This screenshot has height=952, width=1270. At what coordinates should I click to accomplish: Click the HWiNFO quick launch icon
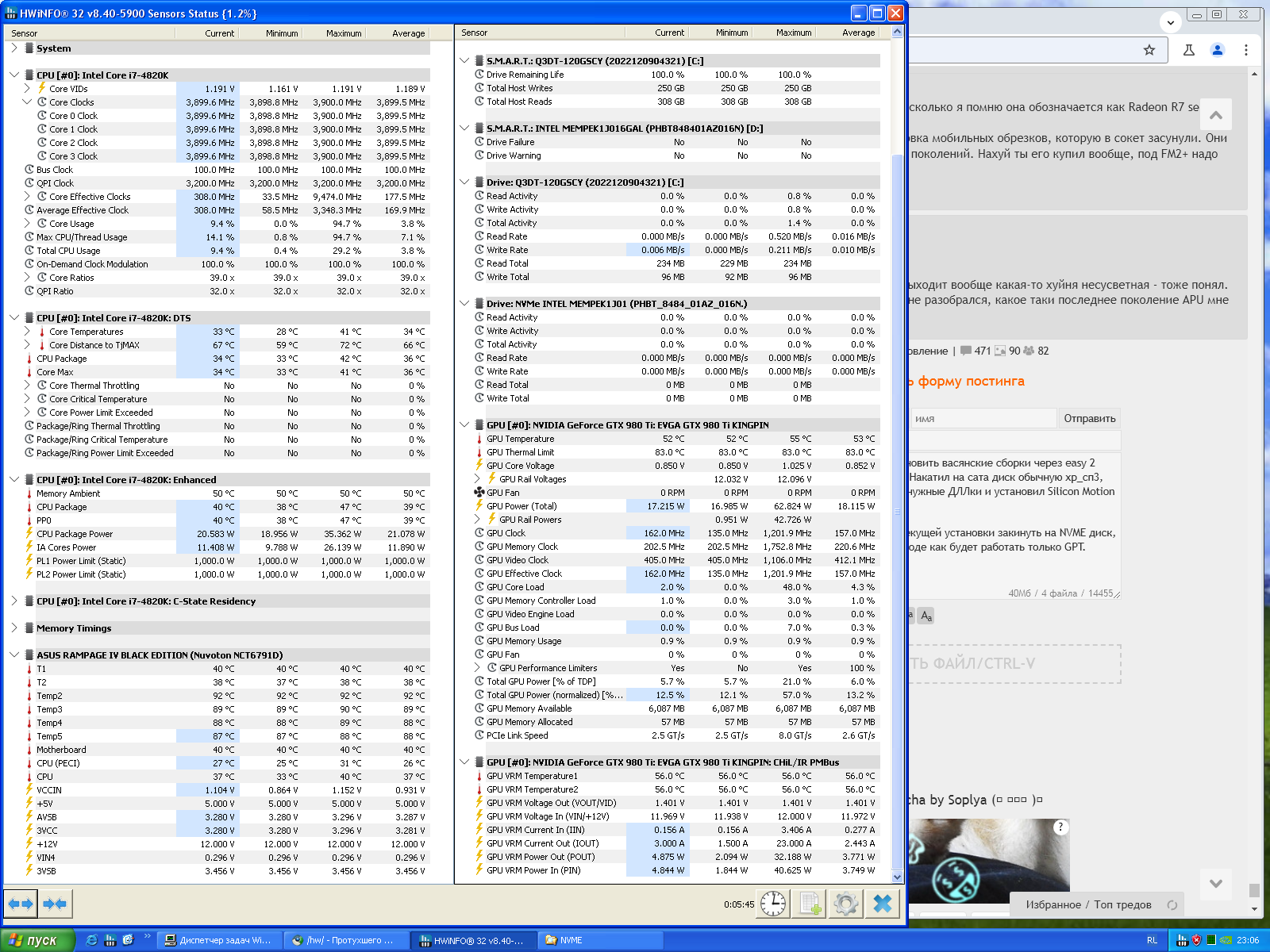110,940
